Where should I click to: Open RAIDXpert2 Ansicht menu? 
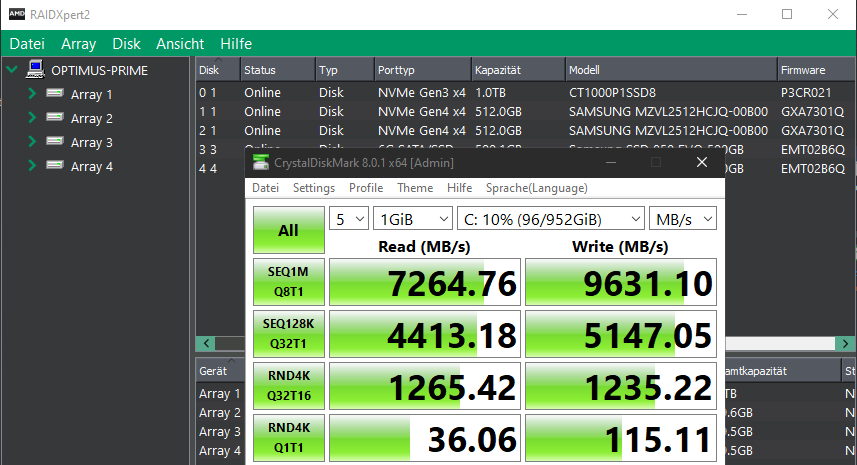point(180,44)
